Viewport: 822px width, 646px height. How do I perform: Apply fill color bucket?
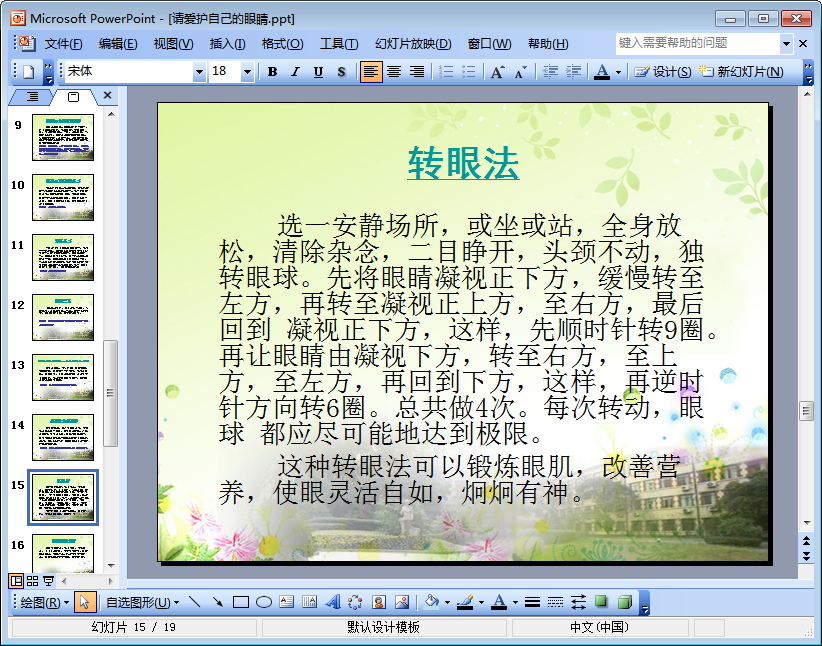pyautogui.click(x=432, y=602)
